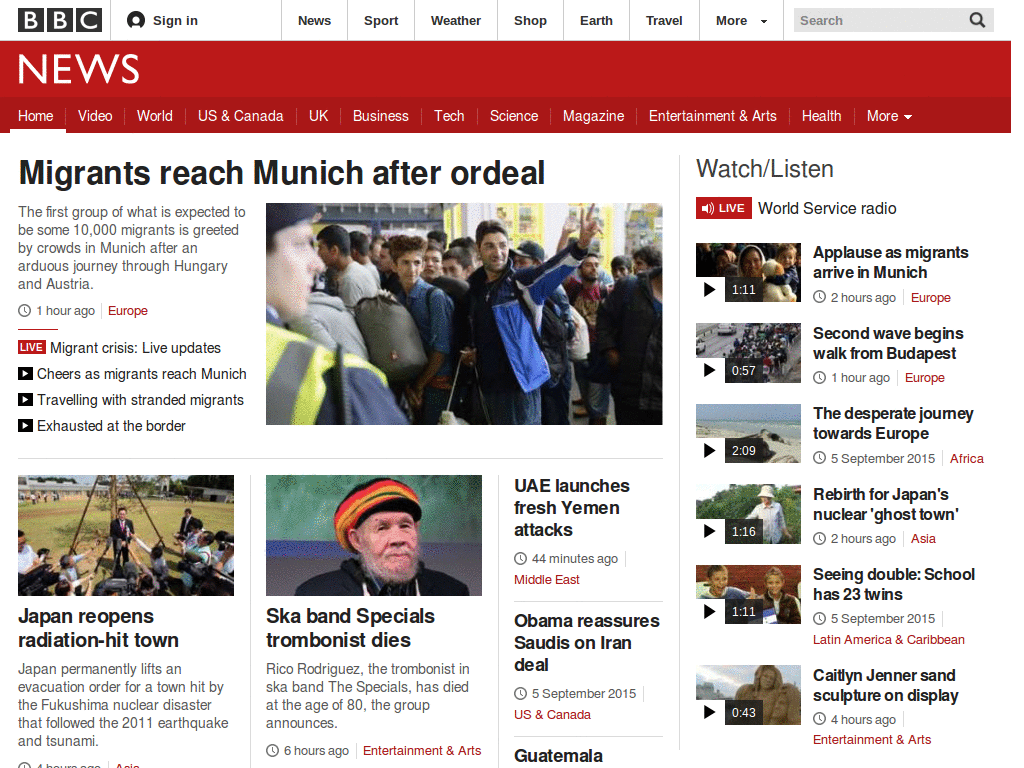The image size is (1024, 768).
Task: Click the Japan radiation town photo
Action: (x=125, y=536)
